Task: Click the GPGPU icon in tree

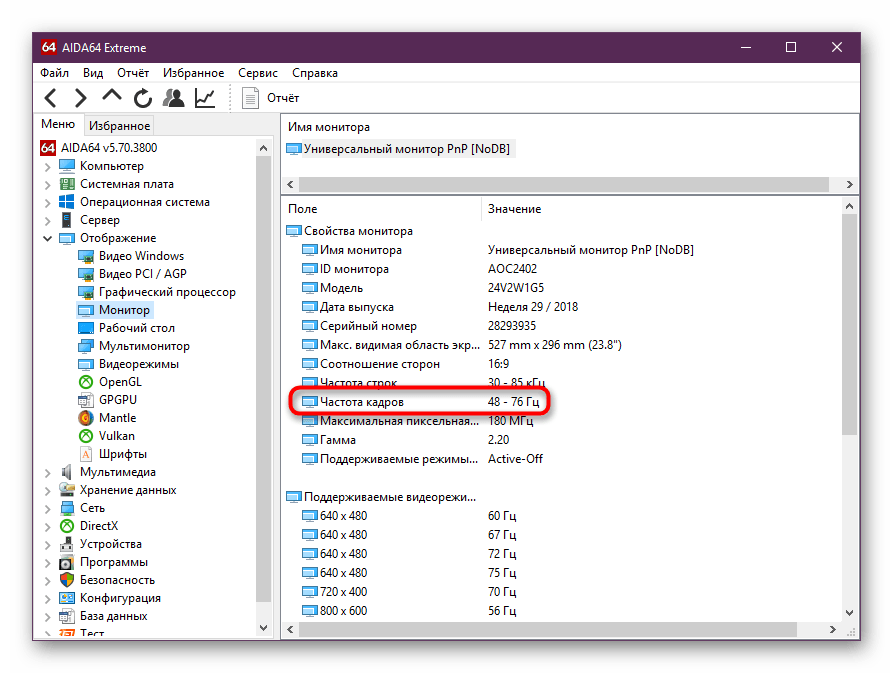Action: (x=86, y=400)
